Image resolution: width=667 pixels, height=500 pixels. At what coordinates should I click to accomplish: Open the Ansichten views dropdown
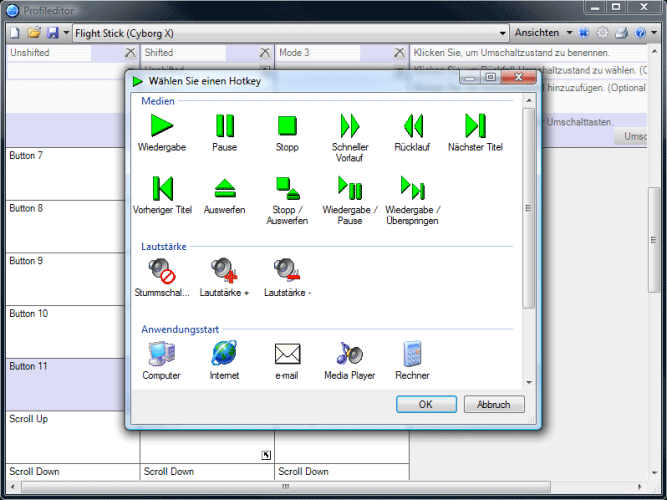coord(542,32)
